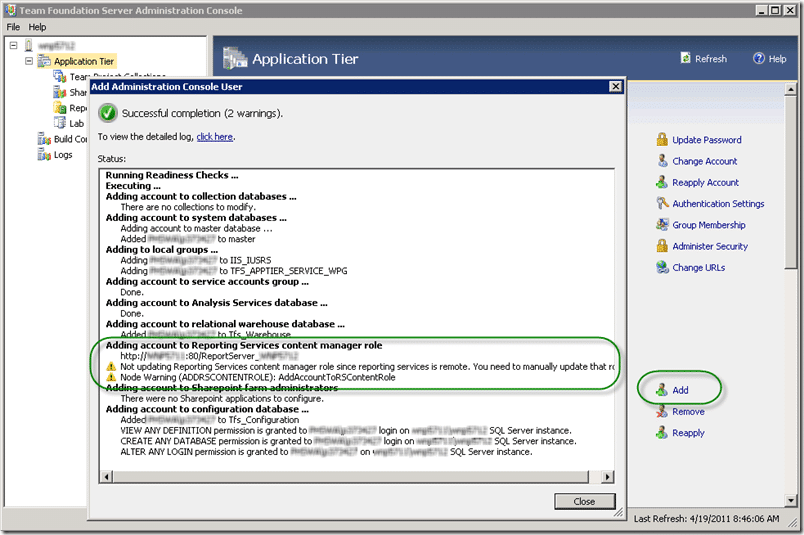Select the Logs tree item
This screenshot has height=535, width=804.
(x=63, y=154)
